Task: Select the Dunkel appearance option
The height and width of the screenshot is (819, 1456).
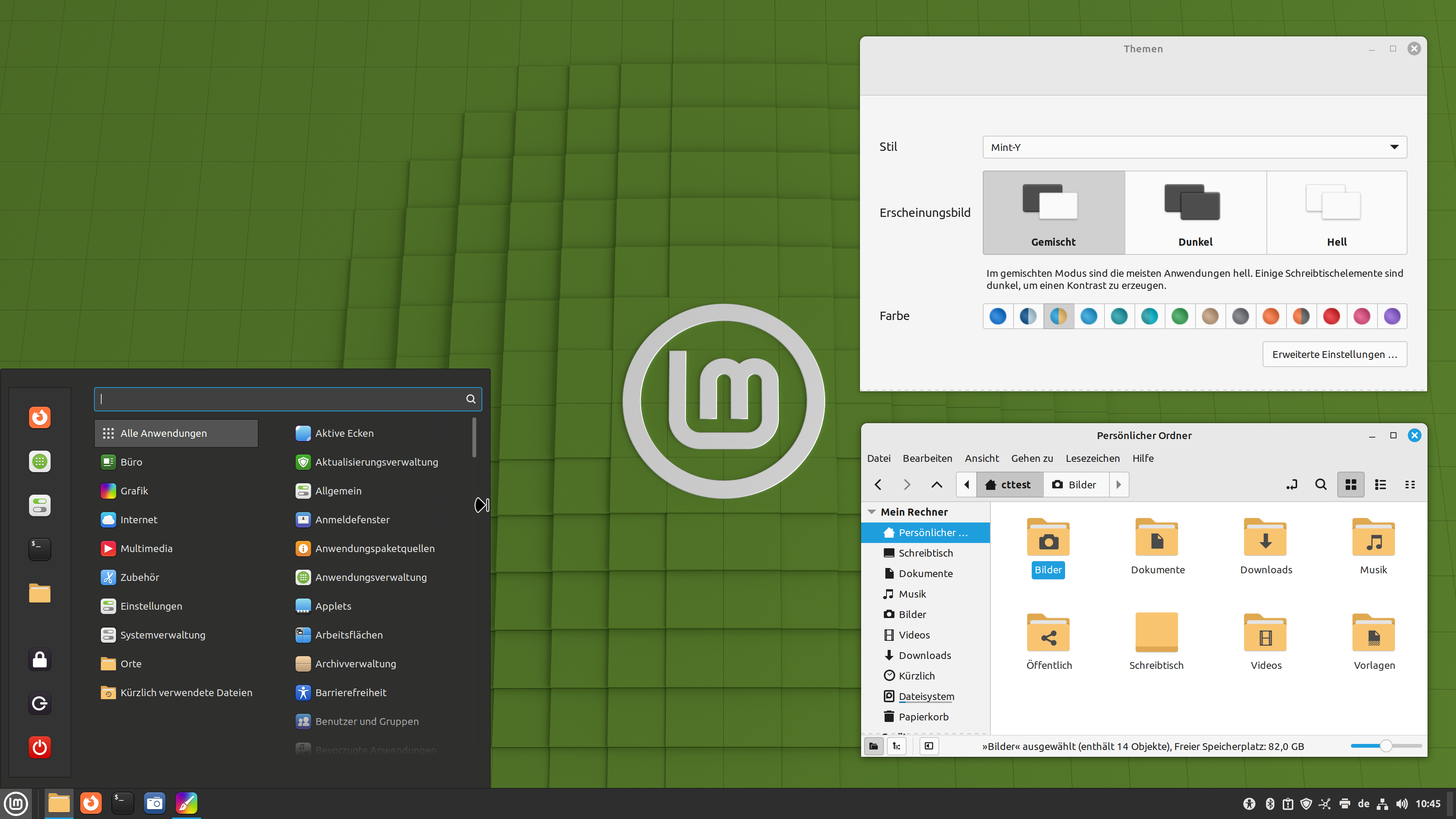Action: [1195, 213]
